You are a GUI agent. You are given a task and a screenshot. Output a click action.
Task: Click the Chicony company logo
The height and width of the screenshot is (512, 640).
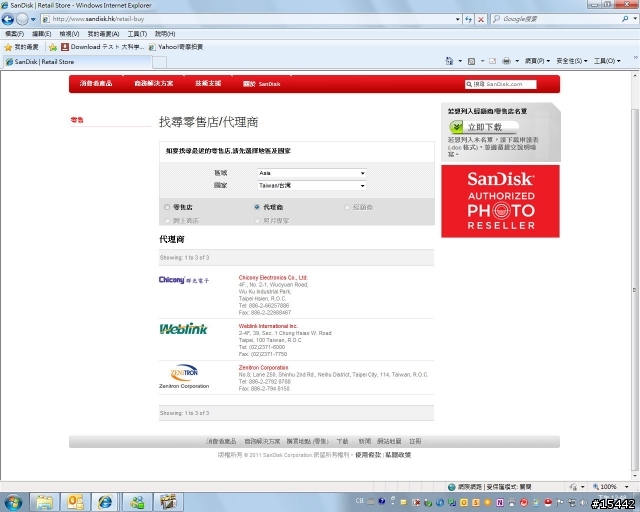point(184,280)
